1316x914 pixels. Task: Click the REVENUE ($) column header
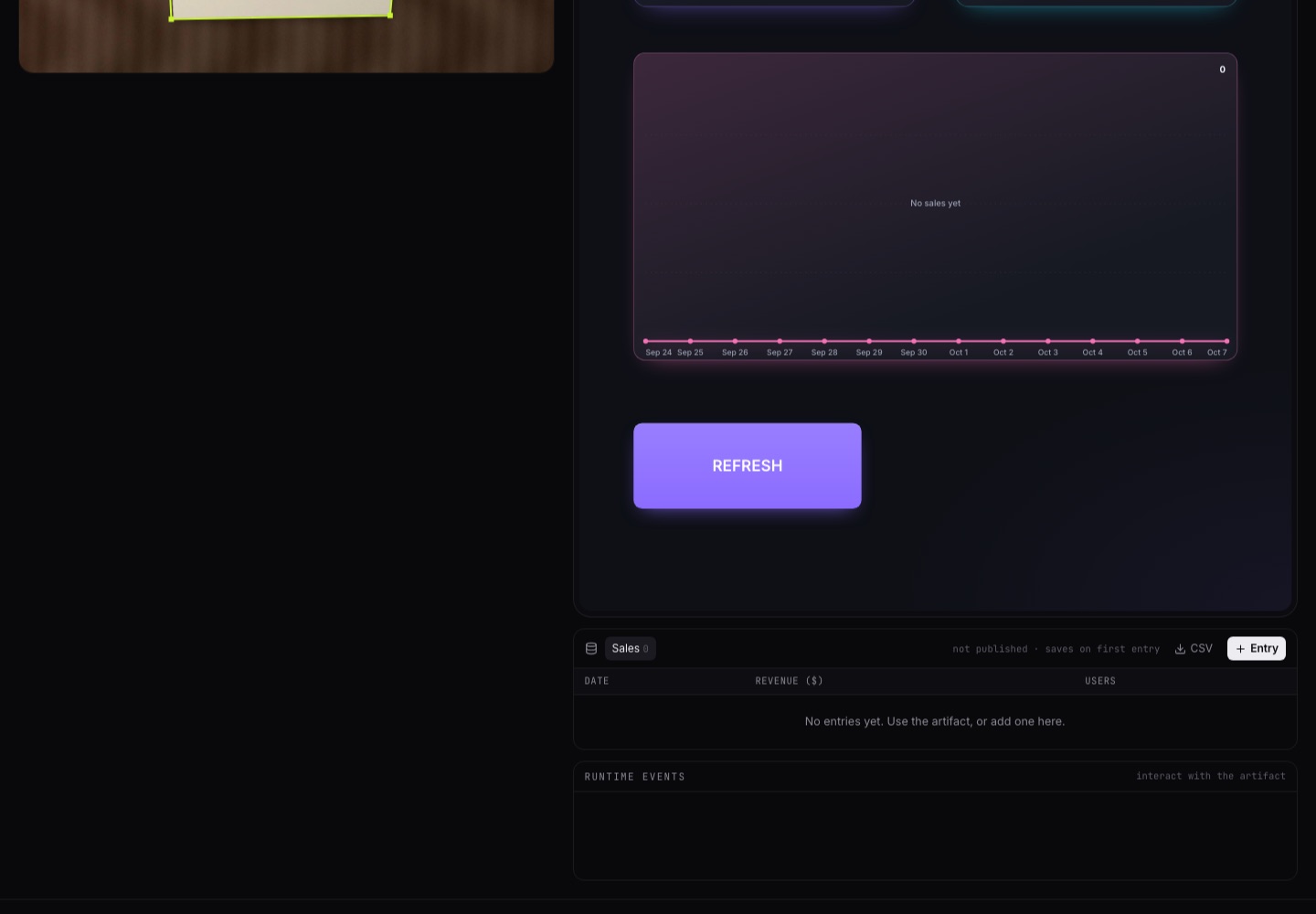click(x=790, y=681)
